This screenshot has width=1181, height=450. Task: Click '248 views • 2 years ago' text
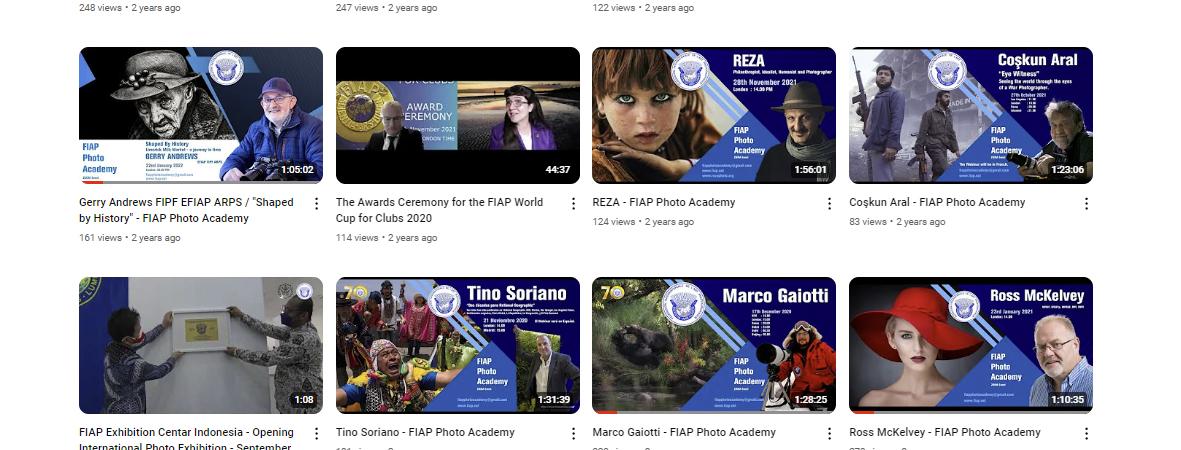[130, 8]
